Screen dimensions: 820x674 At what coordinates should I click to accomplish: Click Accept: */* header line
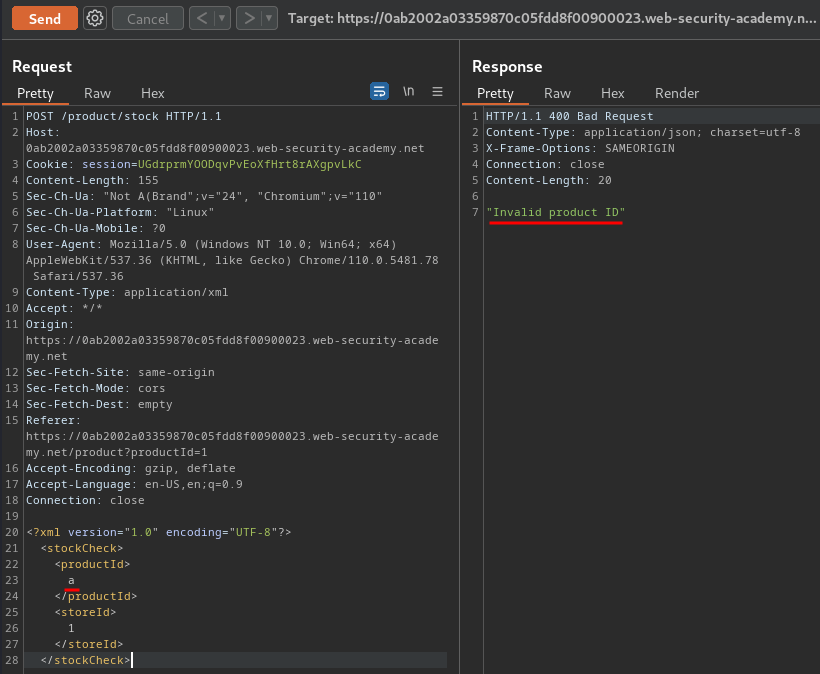point(64,308)
